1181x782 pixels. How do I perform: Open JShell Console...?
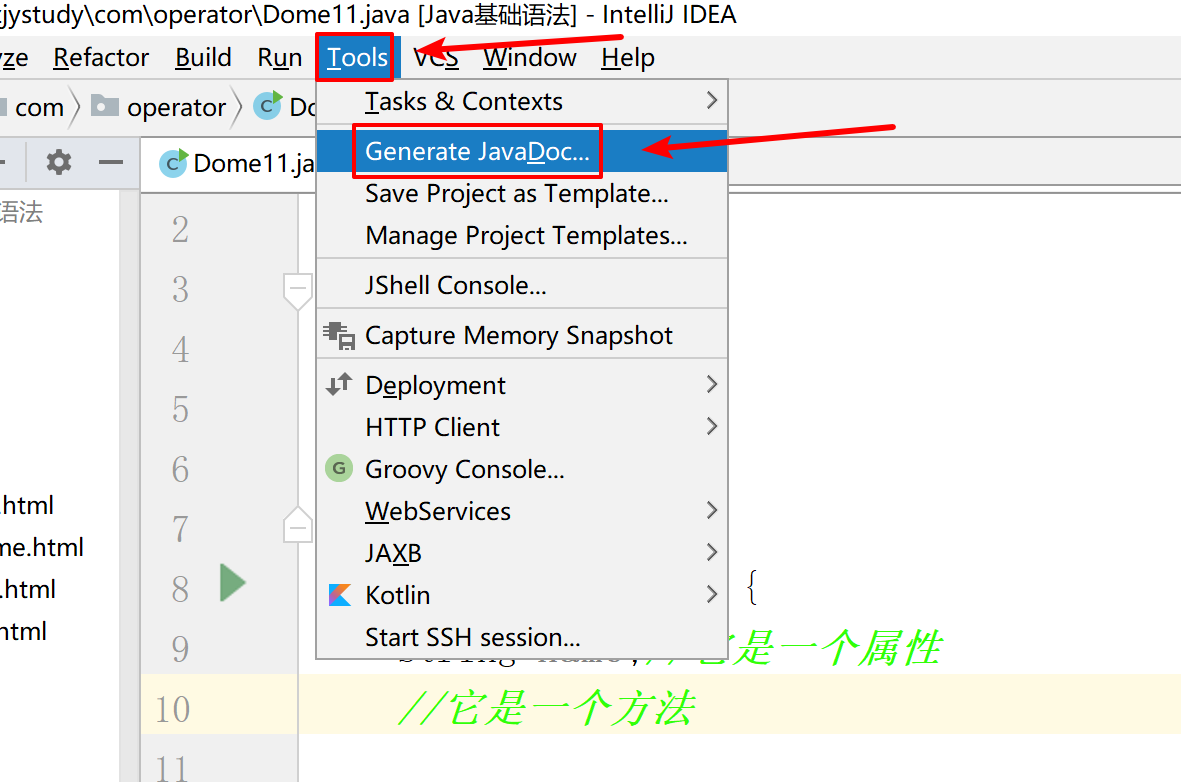[522, 286]
